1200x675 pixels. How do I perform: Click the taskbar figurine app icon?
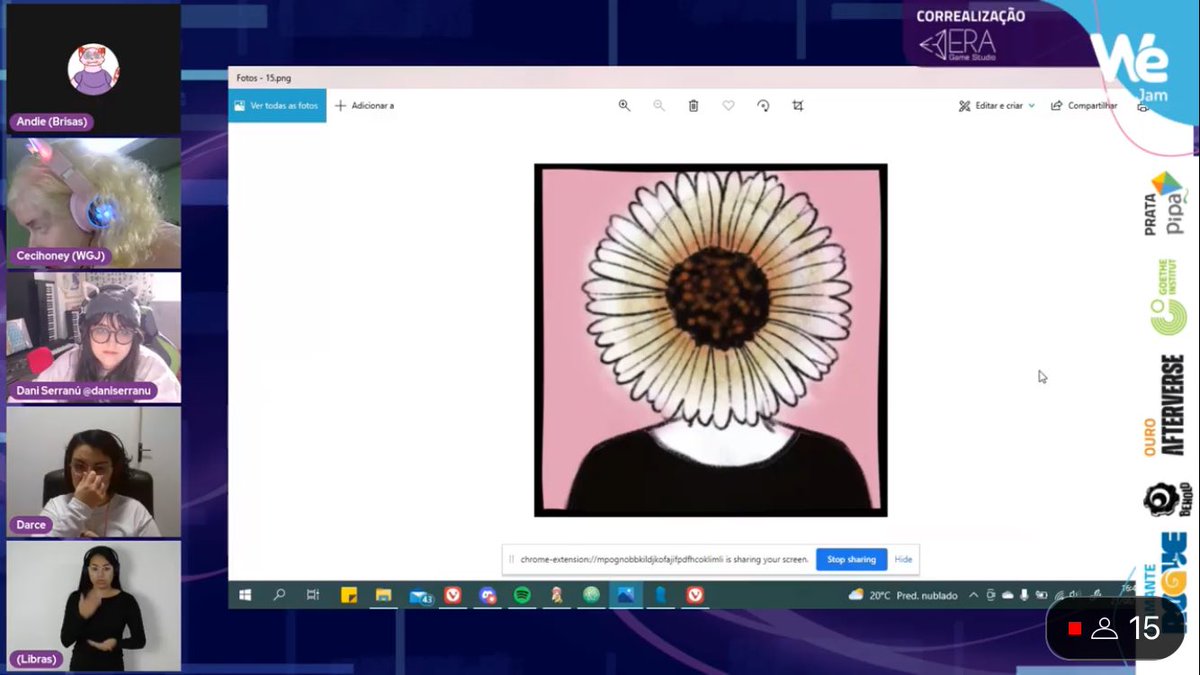557,595
